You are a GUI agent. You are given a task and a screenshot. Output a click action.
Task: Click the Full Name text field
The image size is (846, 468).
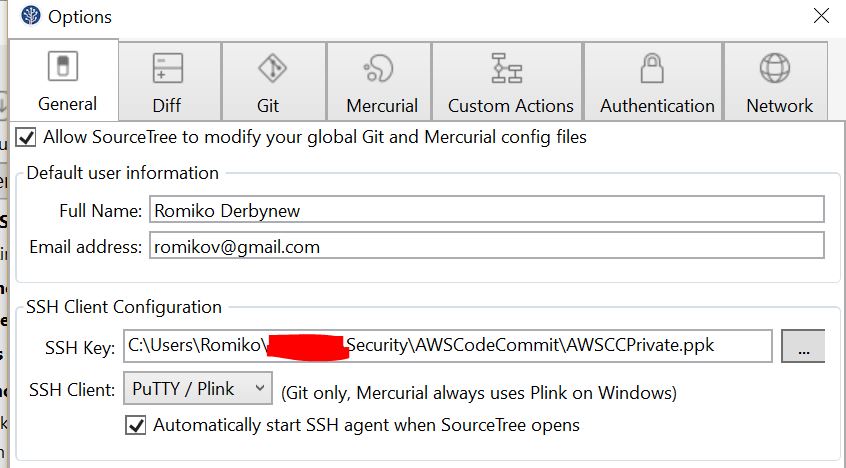(x=487, y=209)
